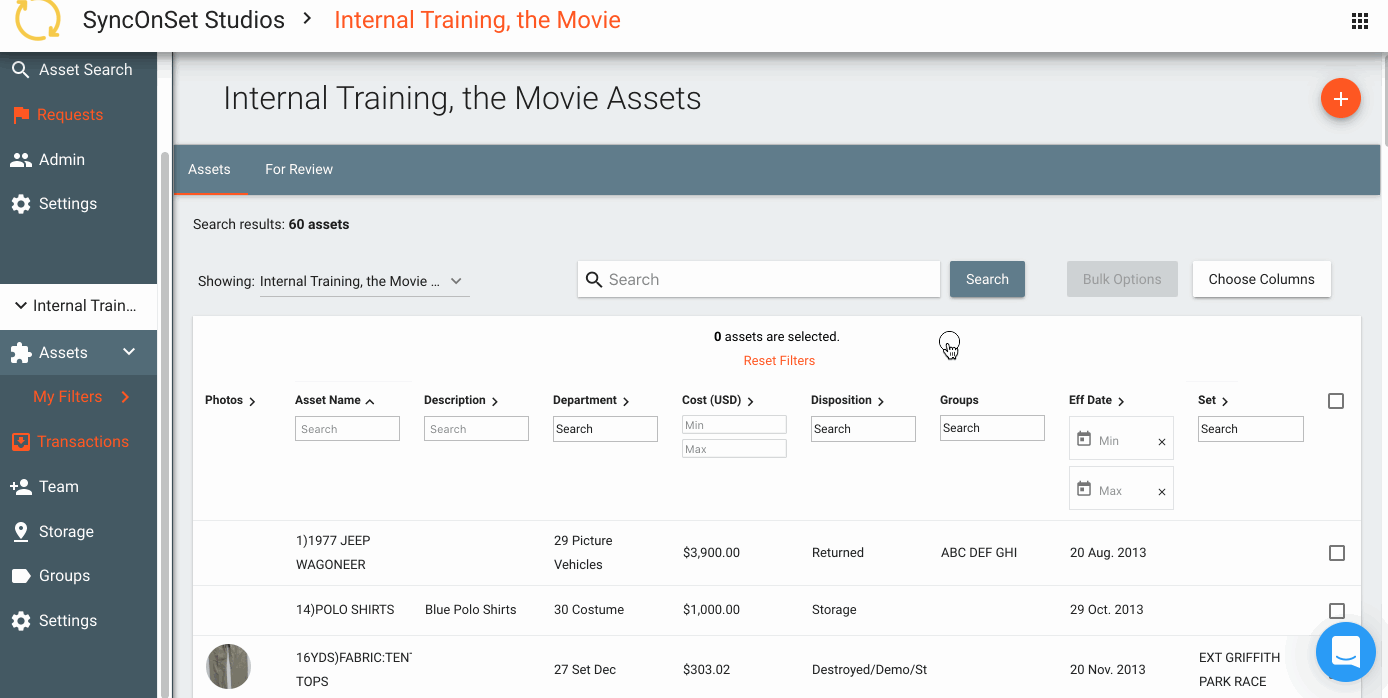Click the Search button

click(987, 280)
